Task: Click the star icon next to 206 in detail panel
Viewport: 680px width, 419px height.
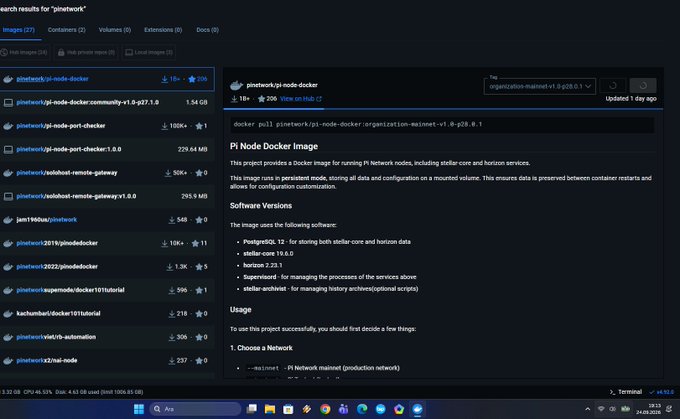Action: (x=261, y=99)
